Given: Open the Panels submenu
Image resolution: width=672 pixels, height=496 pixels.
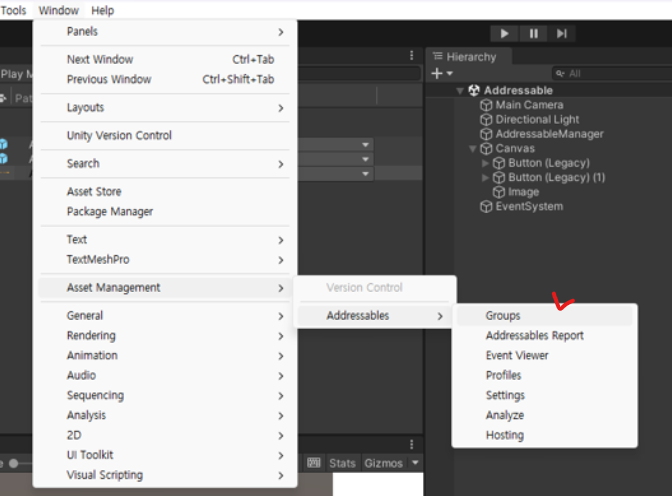Looking at the screenshot, I should click(x=165, y=32).
